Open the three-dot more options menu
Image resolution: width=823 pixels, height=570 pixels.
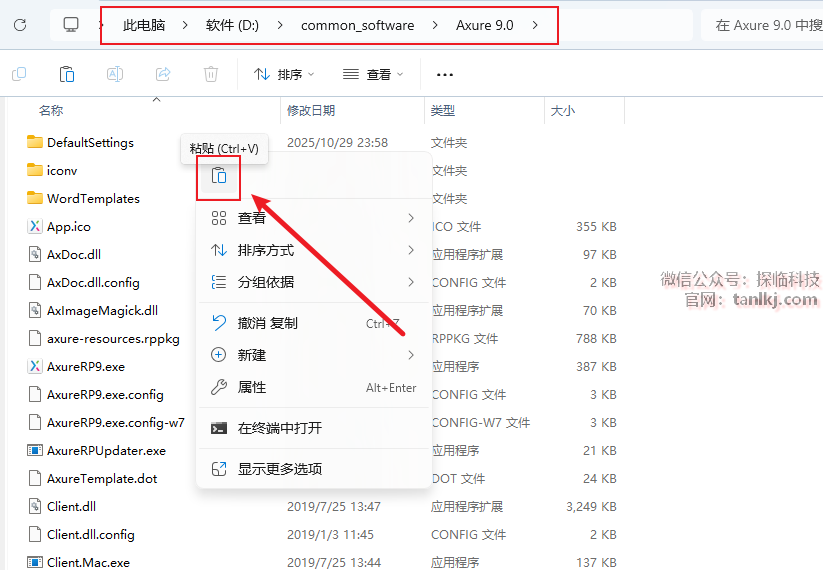pyautogui.click(x=445, y=74)
